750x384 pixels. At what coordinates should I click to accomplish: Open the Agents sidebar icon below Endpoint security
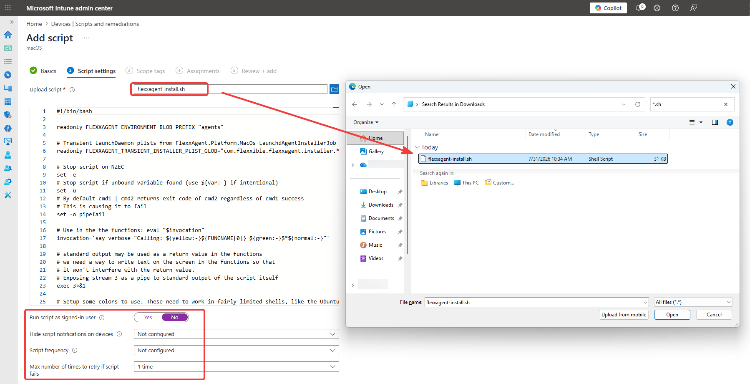(8, 128)
